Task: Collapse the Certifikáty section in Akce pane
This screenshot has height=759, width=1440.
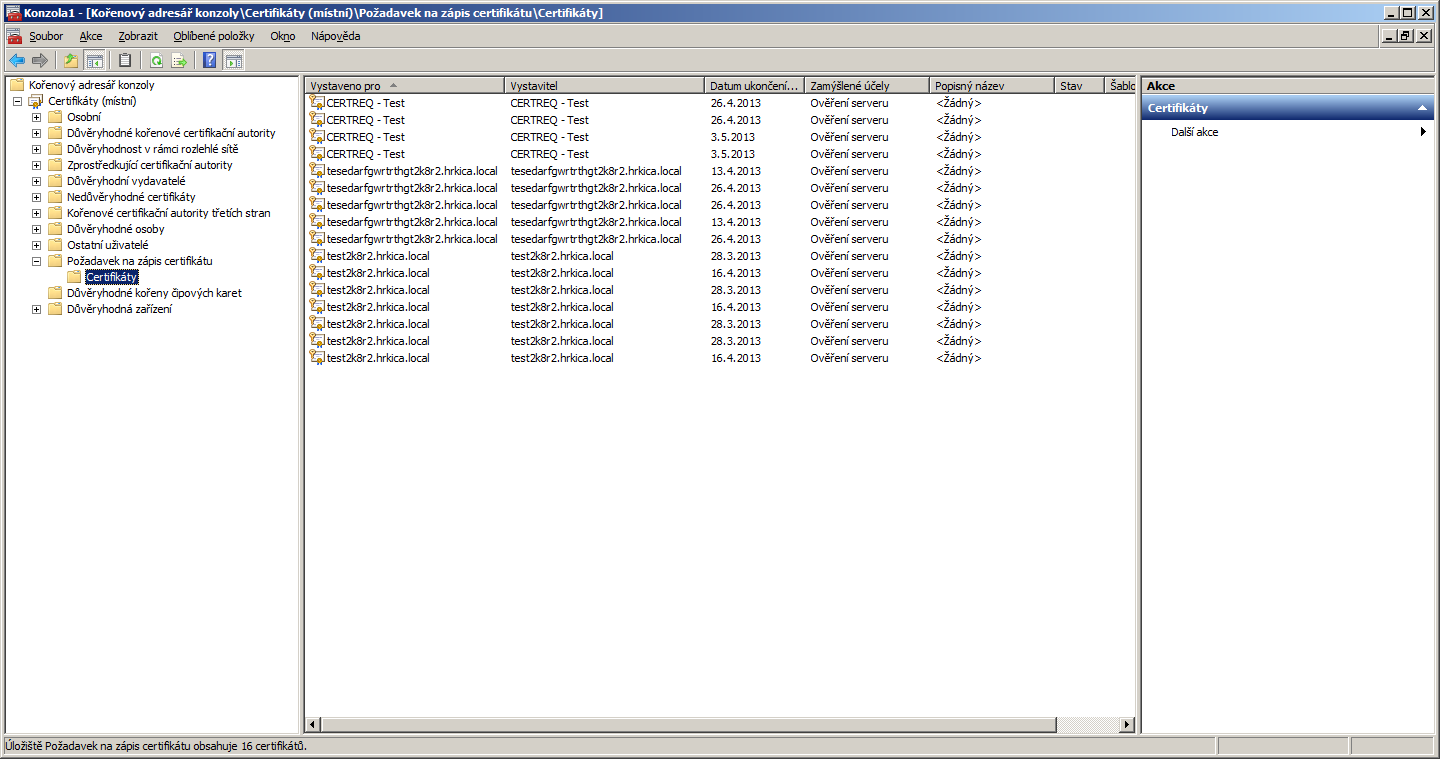Action: [1422, 108]
